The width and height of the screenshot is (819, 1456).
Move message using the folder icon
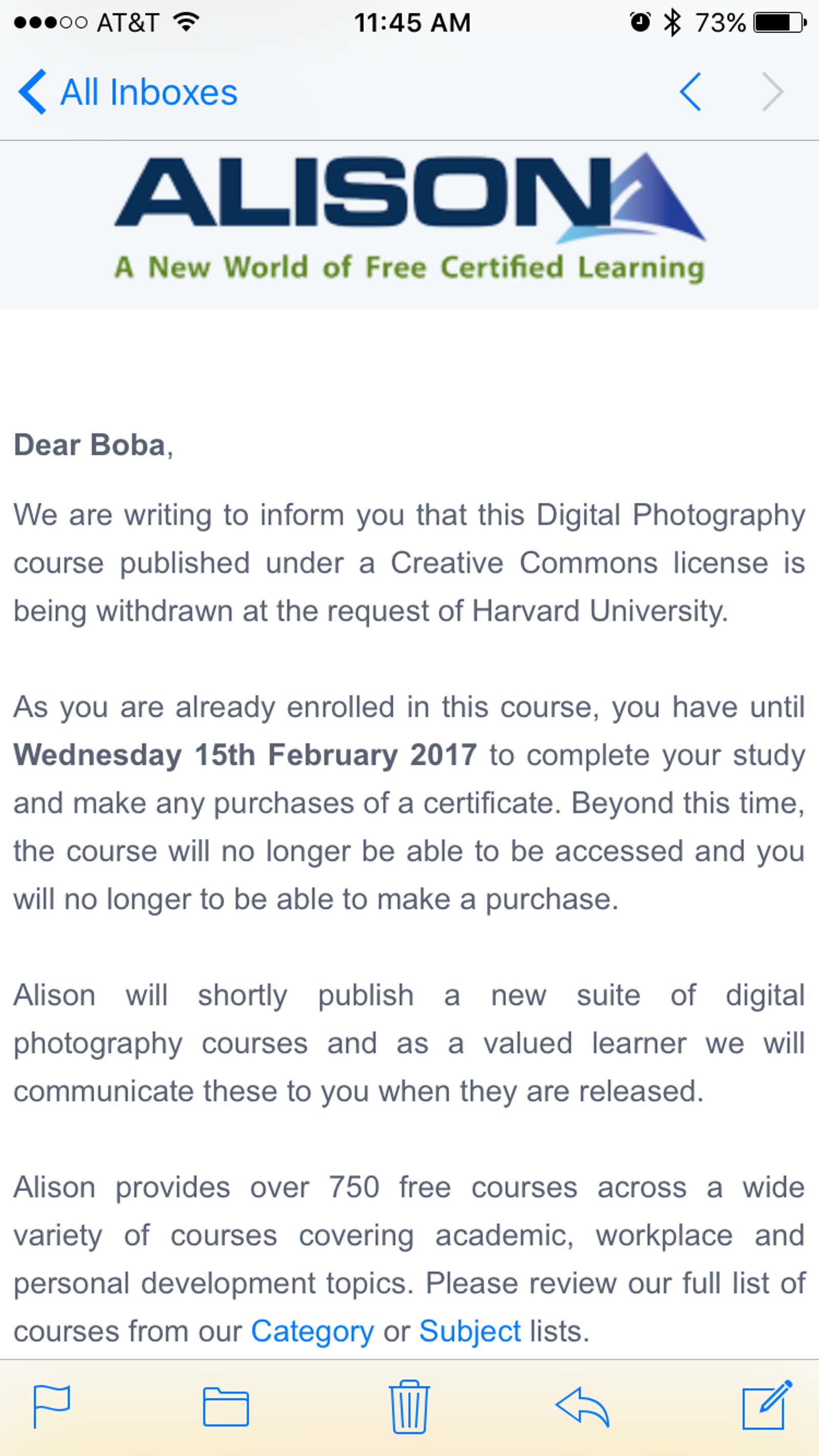[x=226, y=1407]
